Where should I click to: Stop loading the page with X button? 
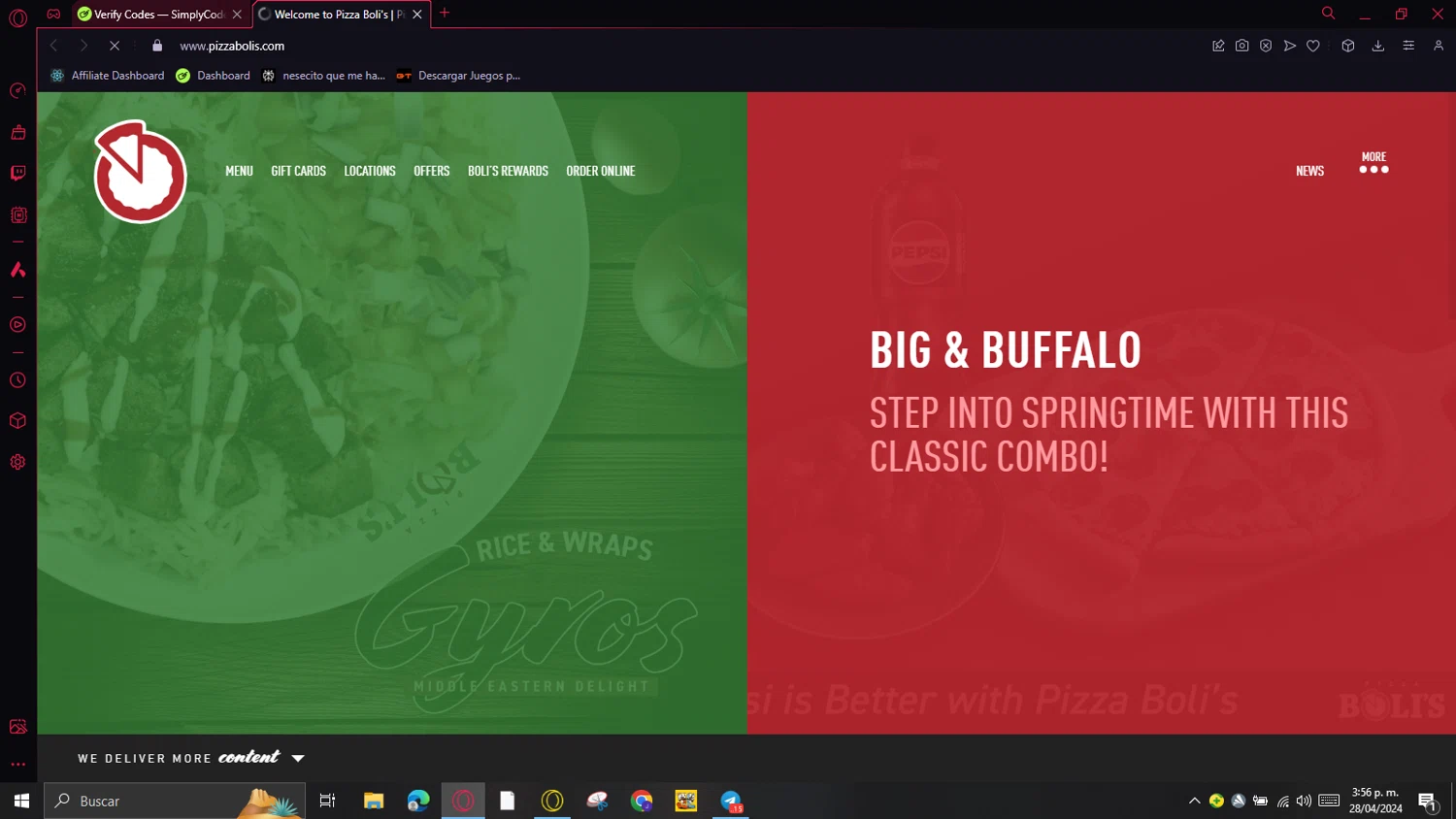coord(114,46)
